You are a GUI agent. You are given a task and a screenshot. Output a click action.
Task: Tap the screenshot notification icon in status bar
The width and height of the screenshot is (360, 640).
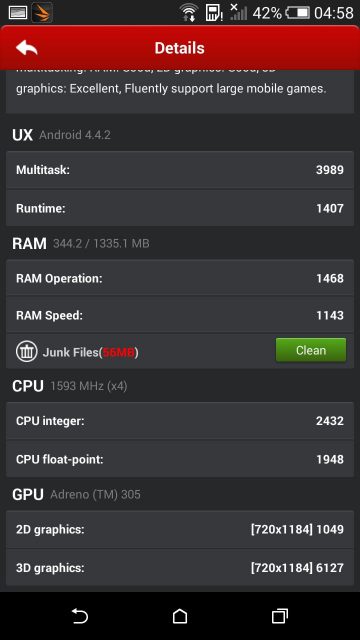coord(18,13)
